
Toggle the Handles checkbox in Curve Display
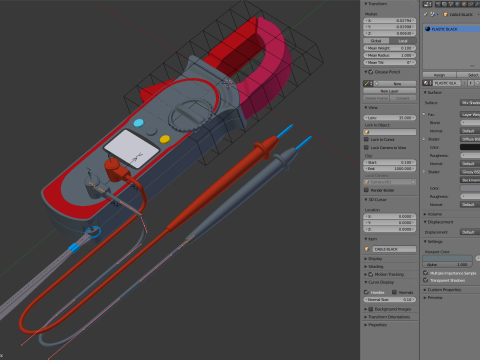[366, 292]
